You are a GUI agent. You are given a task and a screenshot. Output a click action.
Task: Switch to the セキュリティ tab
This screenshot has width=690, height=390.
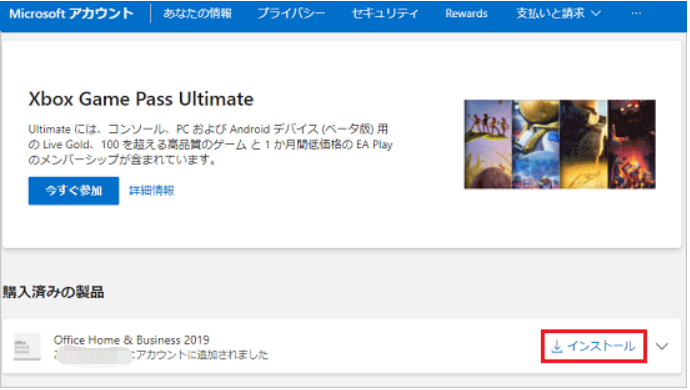pyautogui.click(x=385, y=14)
